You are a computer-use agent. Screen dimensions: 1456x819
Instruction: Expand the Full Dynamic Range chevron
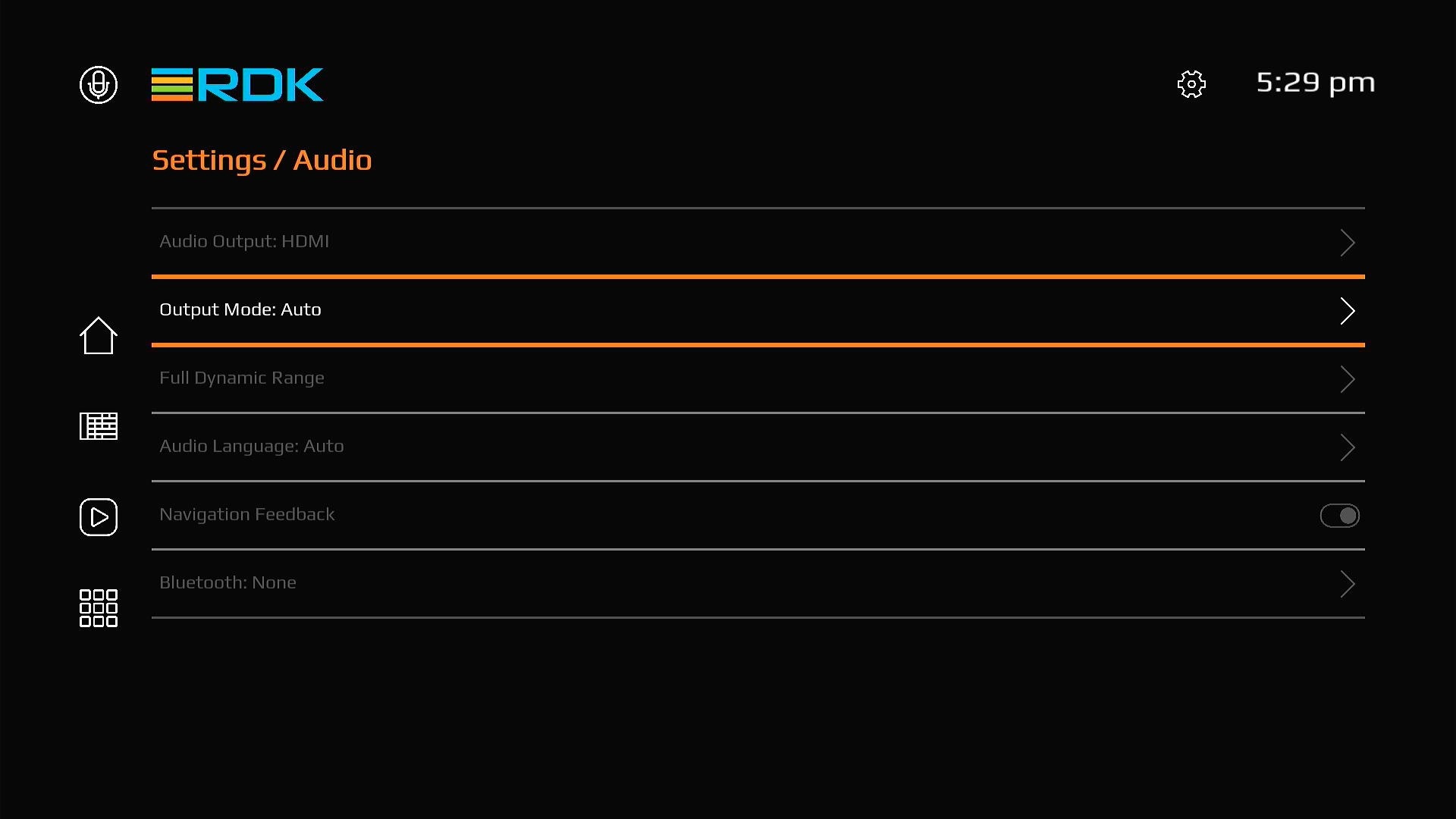(1347, 379)
